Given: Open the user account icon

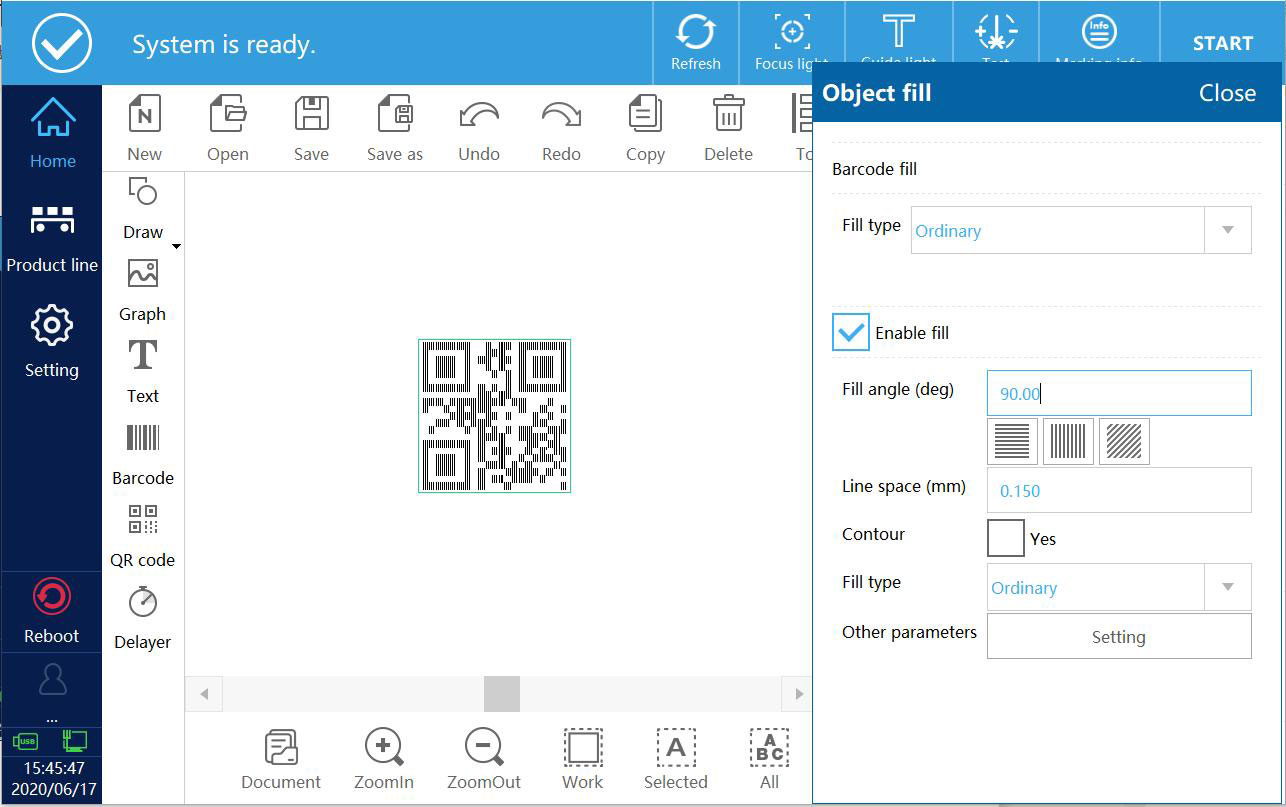Looking at the screenshot, I should coord(52,680).
